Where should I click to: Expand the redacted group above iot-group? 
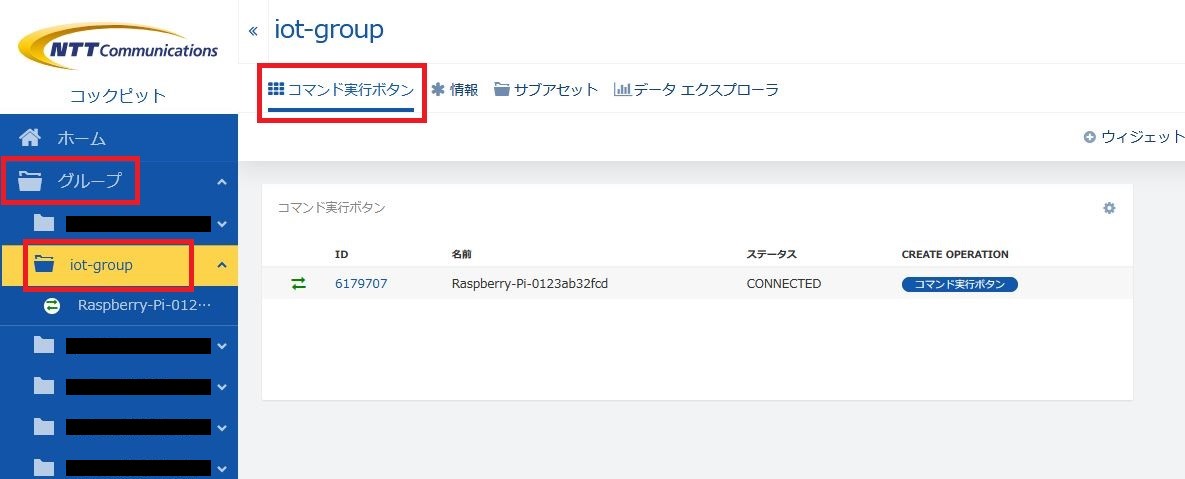[x=221, y=224]
